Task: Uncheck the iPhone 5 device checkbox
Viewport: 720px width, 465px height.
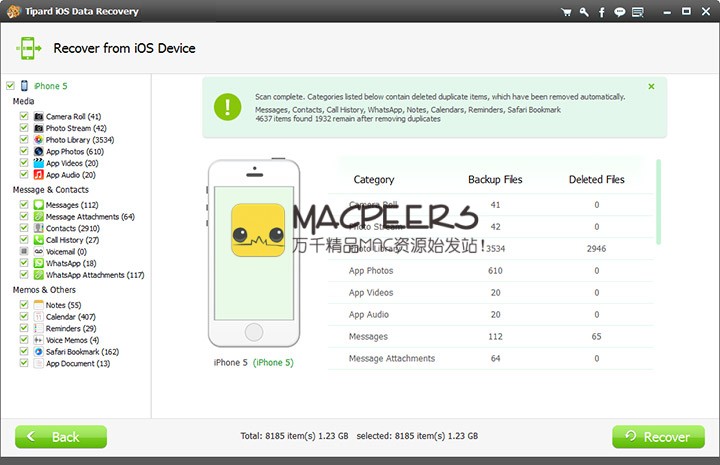Action: pyautogui.click(x=10, y=86)
